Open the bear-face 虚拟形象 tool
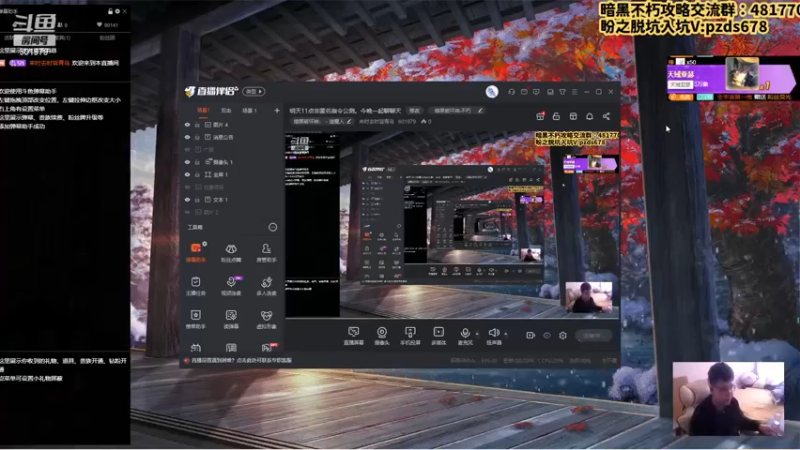Screen dimensions: 800x450 point(266,319)
